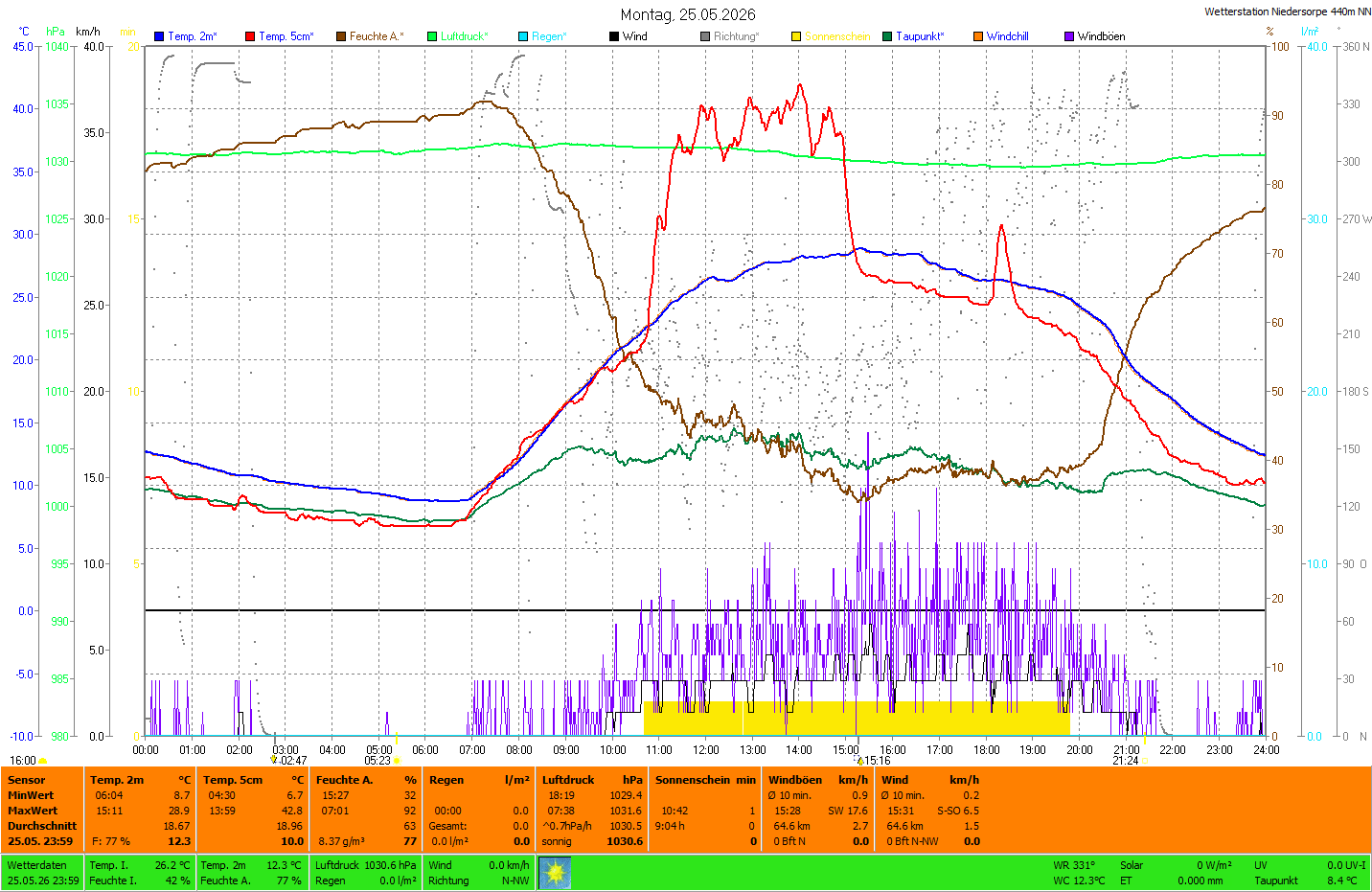The height and width of the screenshot is (892, 1372).
Task: Click the max Temp. 5cm value "42.8"
Action: point(292,811)
